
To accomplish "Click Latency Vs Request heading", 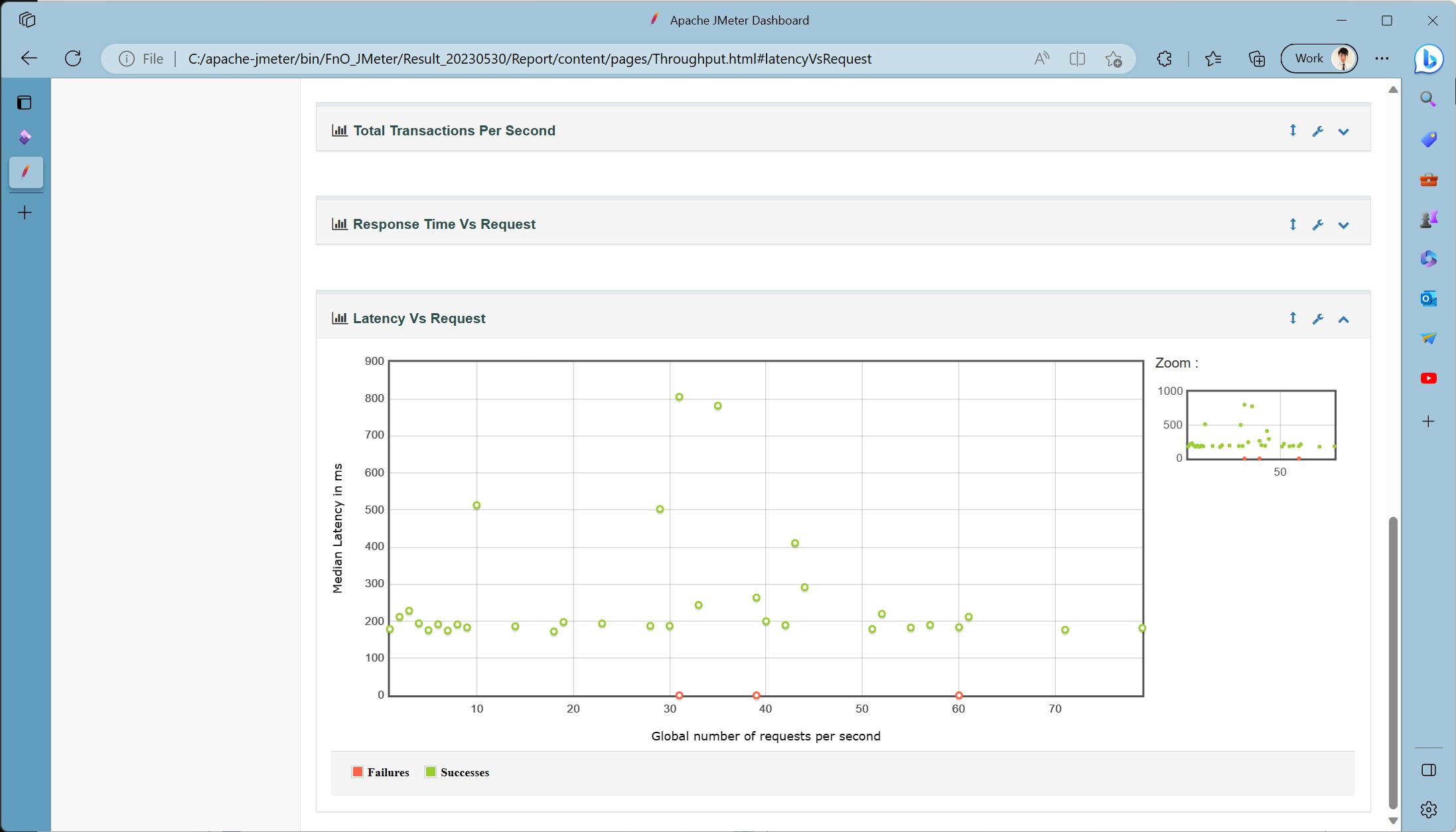I will (419, 318).
